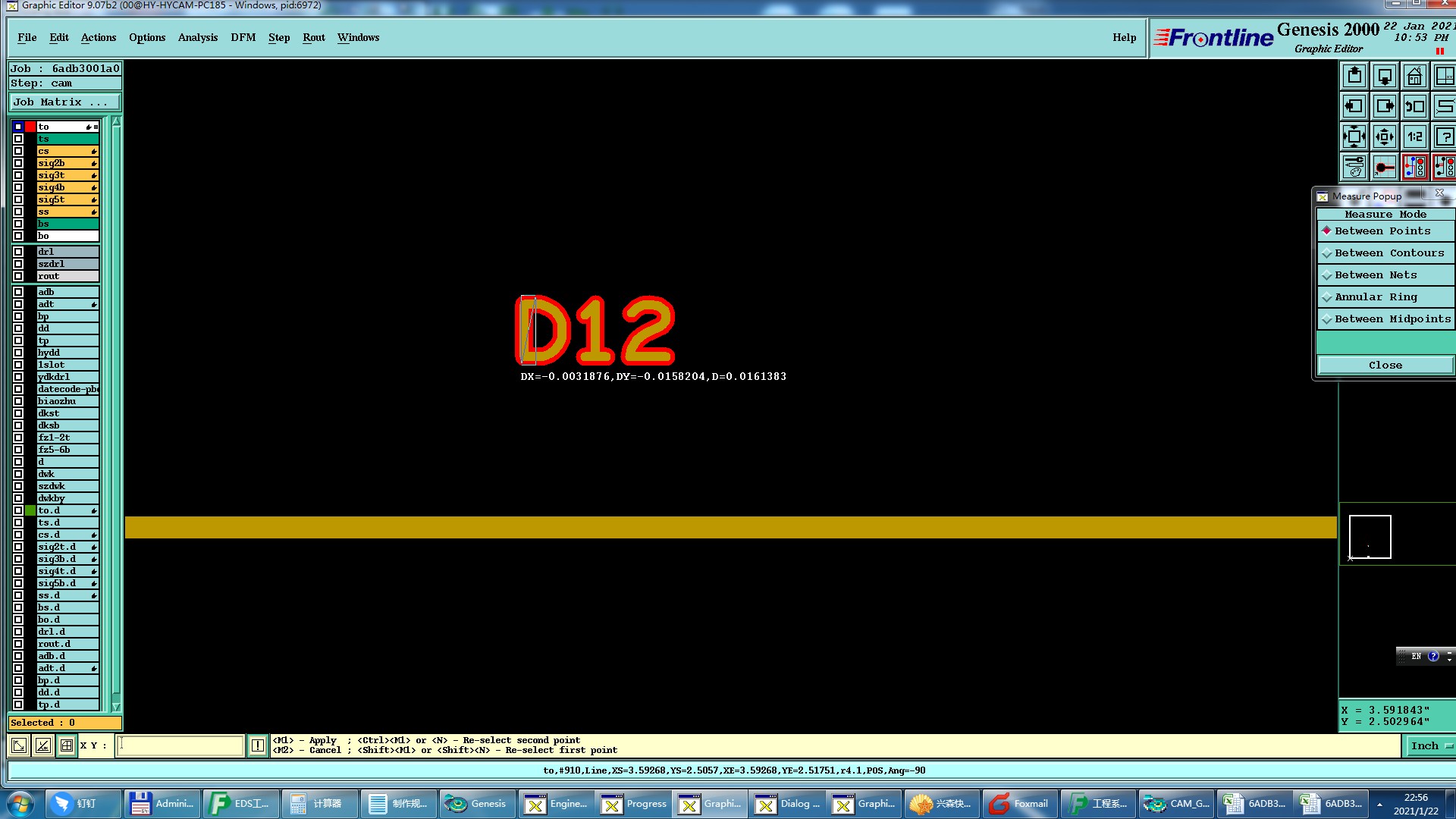
Task: Click the home view icon
Action: pyautogui.click(x=1415, y=76)
